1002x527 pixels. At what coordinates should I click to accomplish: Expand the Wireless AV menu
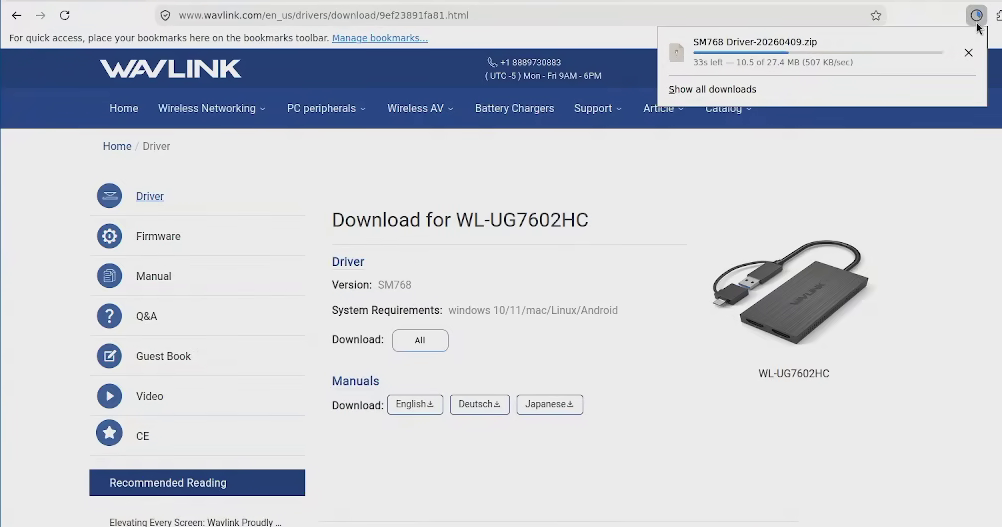point(420,109)
